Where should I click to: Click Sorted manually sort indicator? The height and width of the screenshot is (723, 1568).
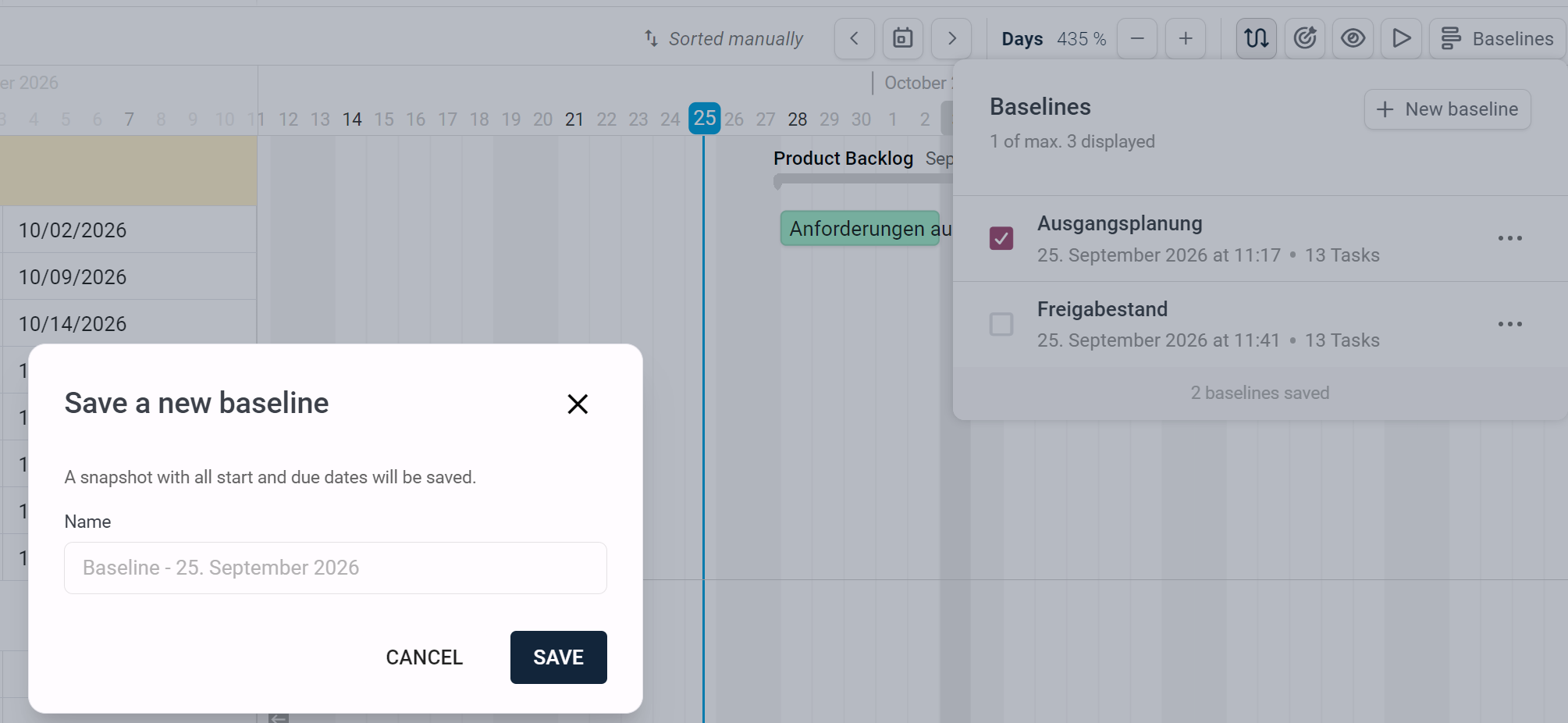point(724,38)
